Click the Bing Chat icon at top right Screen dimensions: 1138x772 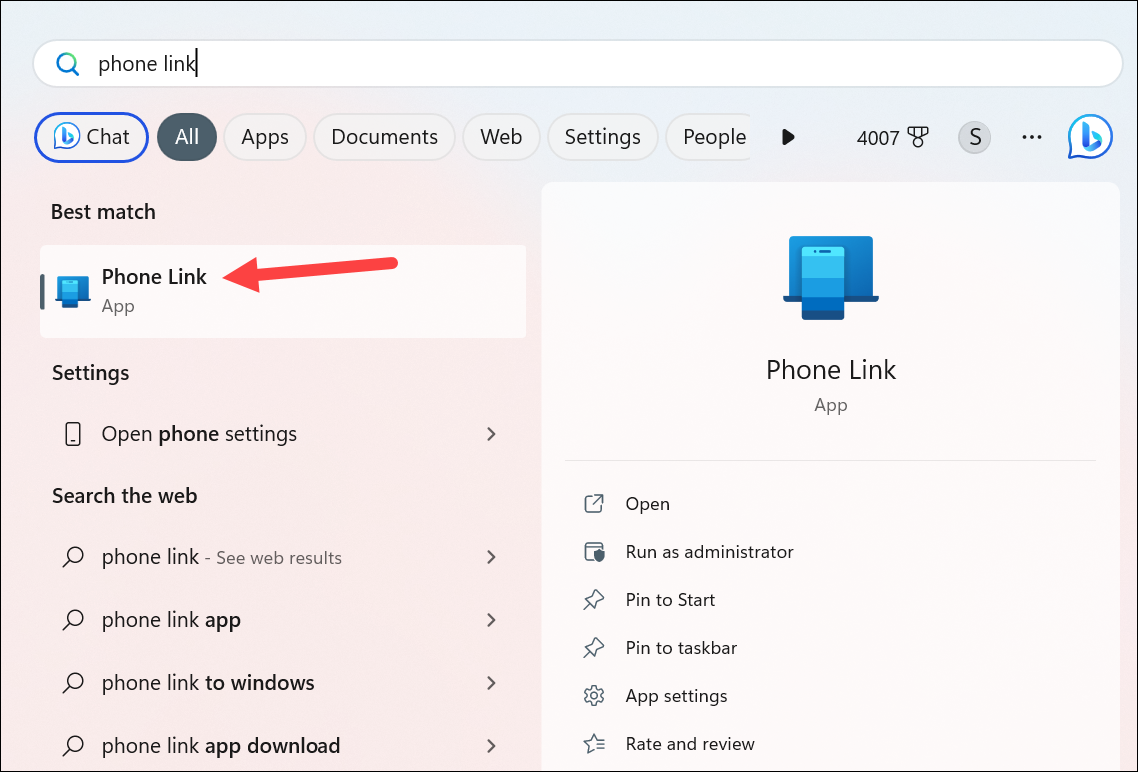coord(1089,137)
